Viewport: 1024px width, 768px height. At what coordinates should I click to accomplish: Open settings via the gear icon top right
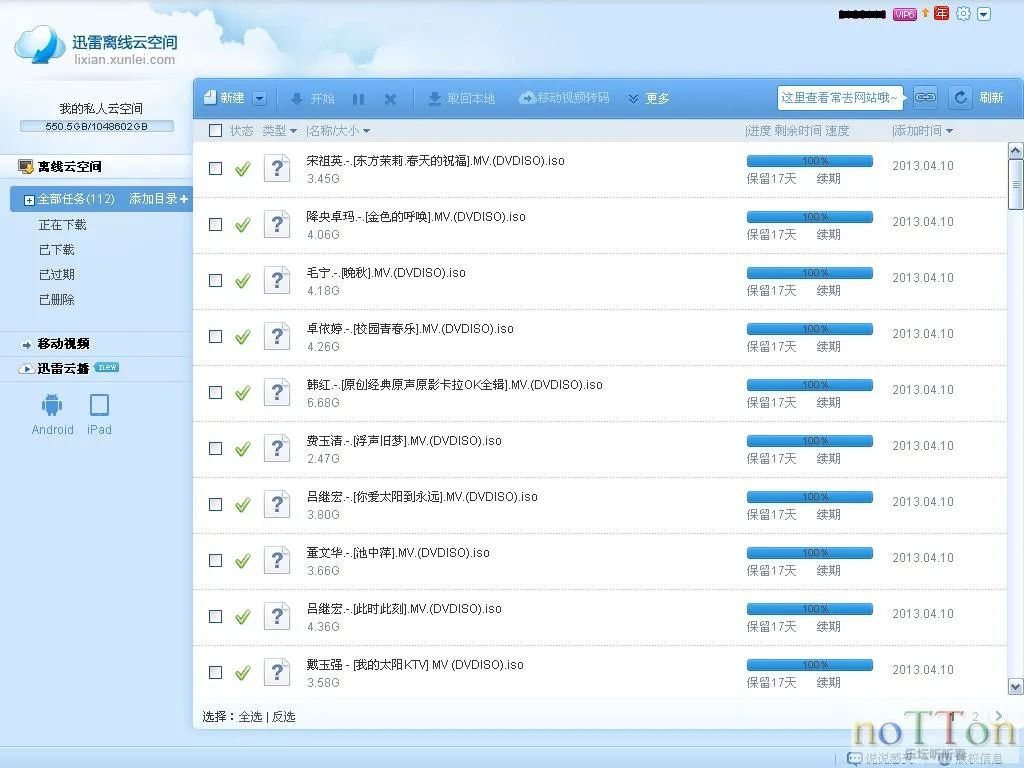962,13
